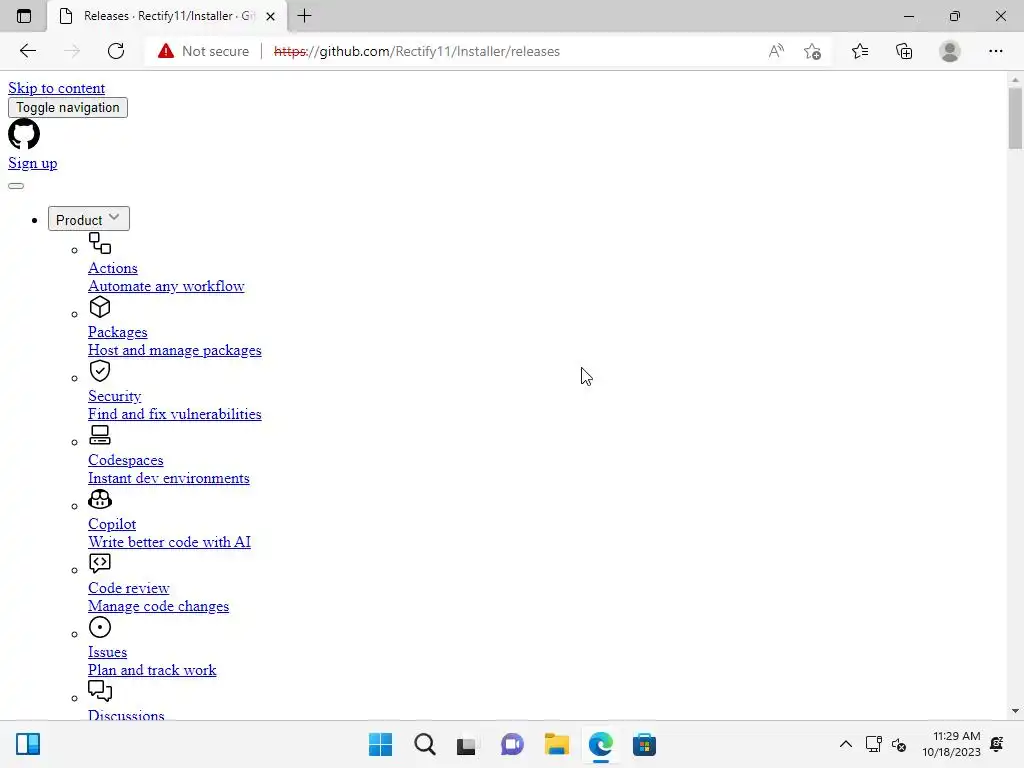The image size is (1024, 768).
Task: Click the network status tray icon
Action: (873, 744)
